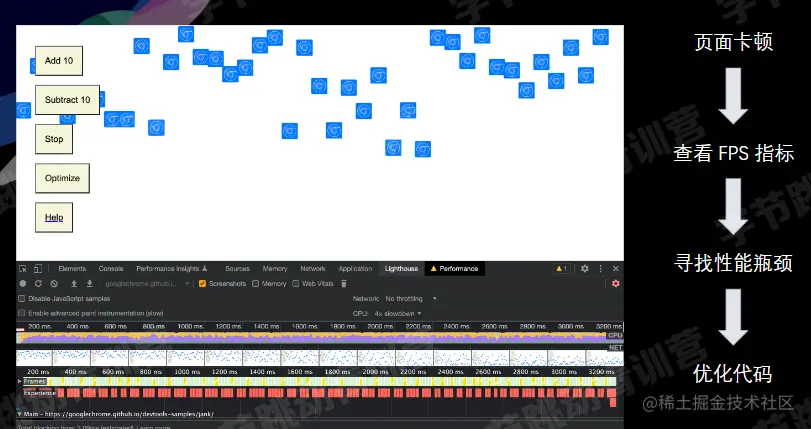Click the Optimize button
The width and height of the screenshot is (811, 429).
[x=62, y=178]
